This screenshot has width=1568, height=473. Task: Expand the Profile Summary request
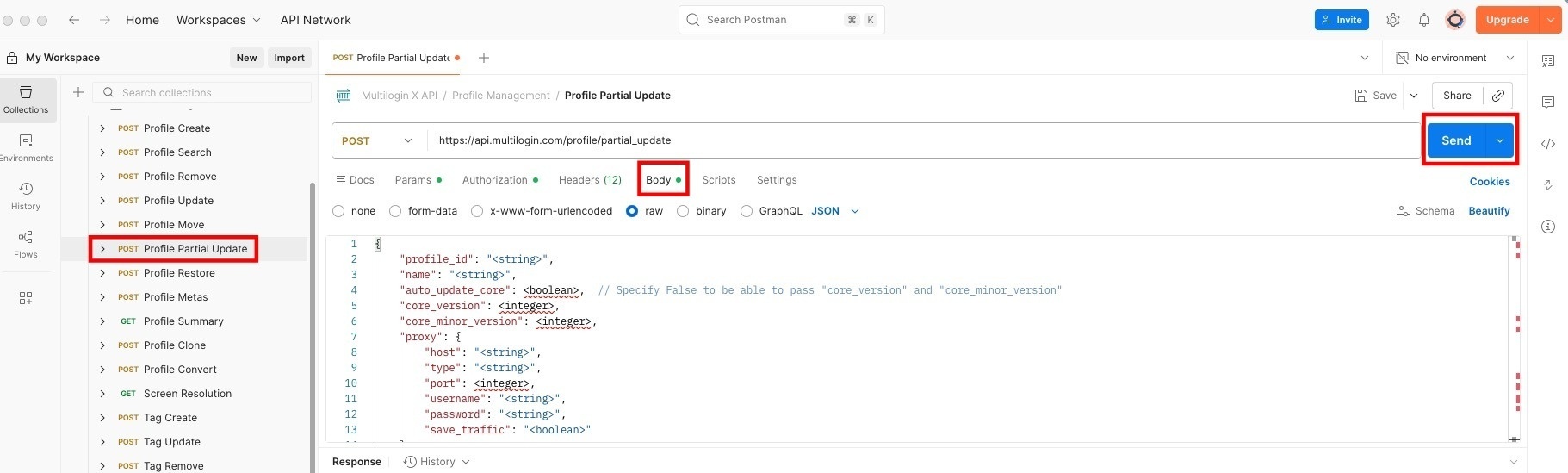(102, 321)
